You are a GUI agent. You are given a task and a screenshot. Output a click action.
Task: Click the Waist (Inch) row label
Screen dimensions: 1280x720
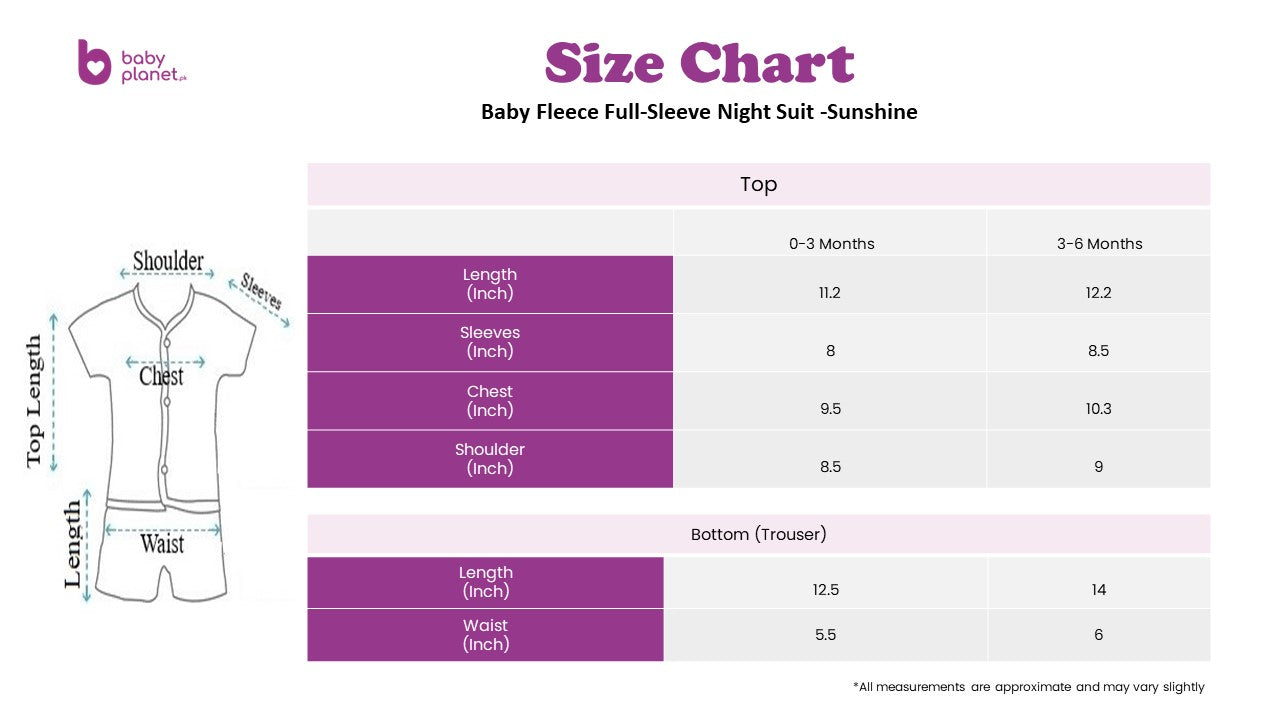pyautogui.click(x=485, y=635)
